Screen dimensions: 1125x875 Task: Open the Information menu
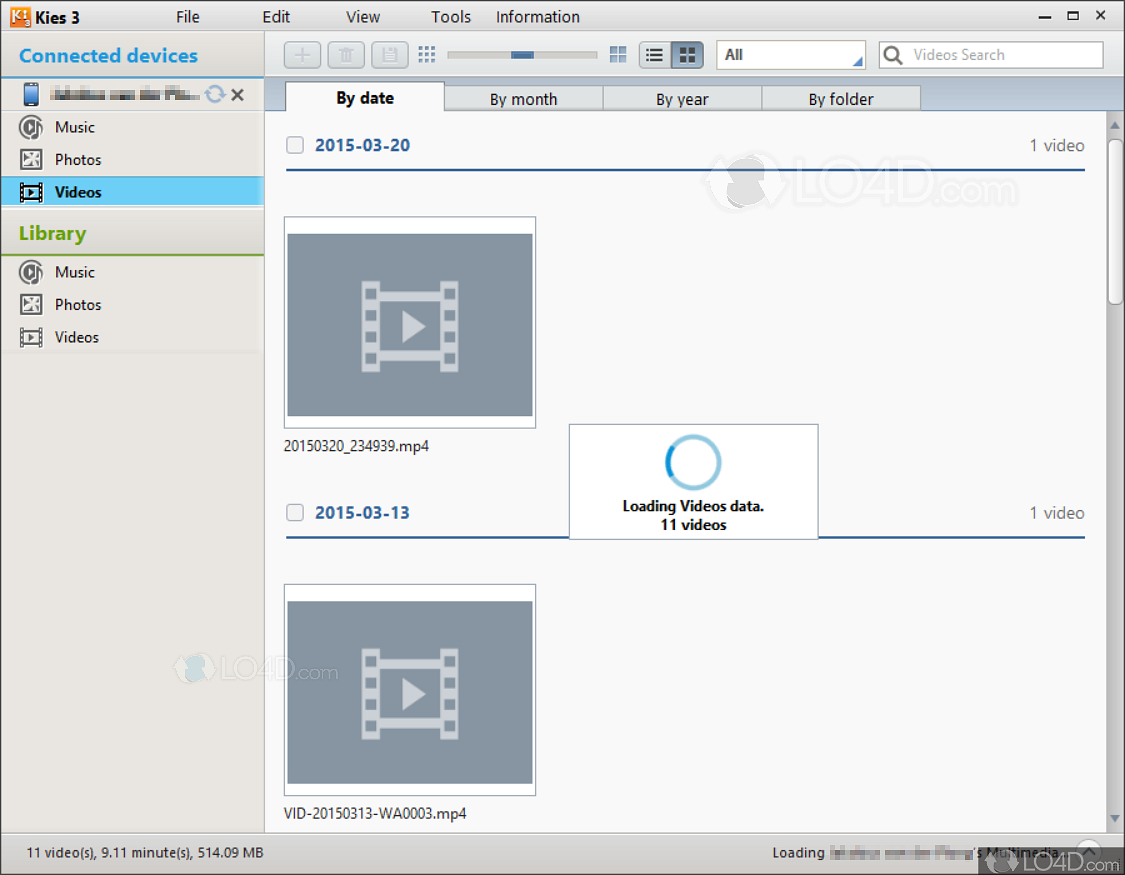(x=537, y=16)
